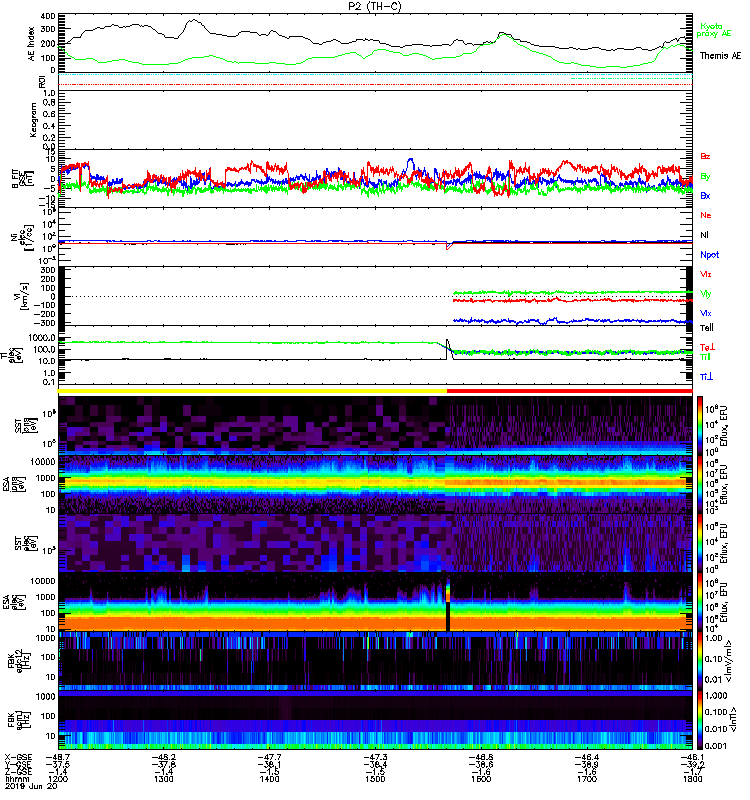Screen dimensions: 750x800
Task: Select the date label 2019 Jun 20
Action: click(x=31, y=786)
